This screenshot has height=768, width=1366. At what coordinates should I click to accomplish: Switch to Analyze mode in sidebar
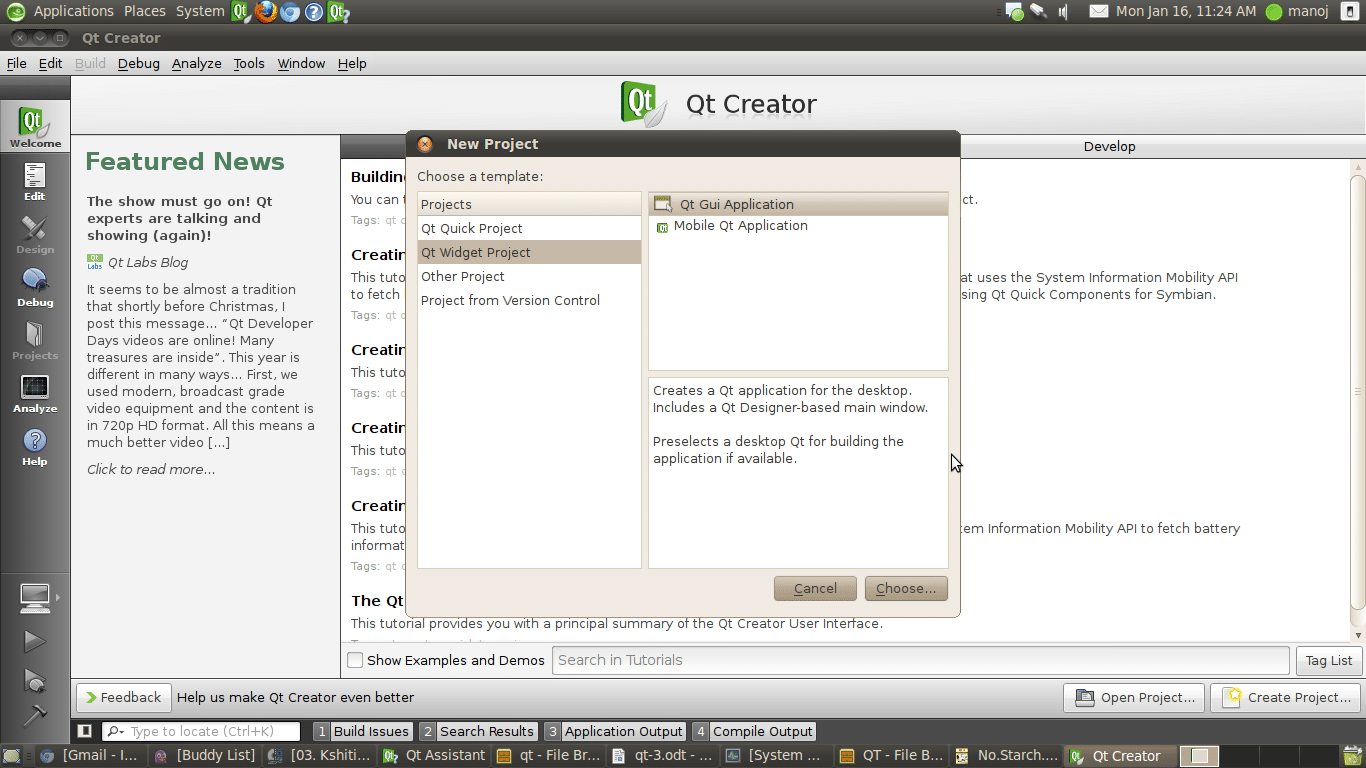(x=35, y=393)
